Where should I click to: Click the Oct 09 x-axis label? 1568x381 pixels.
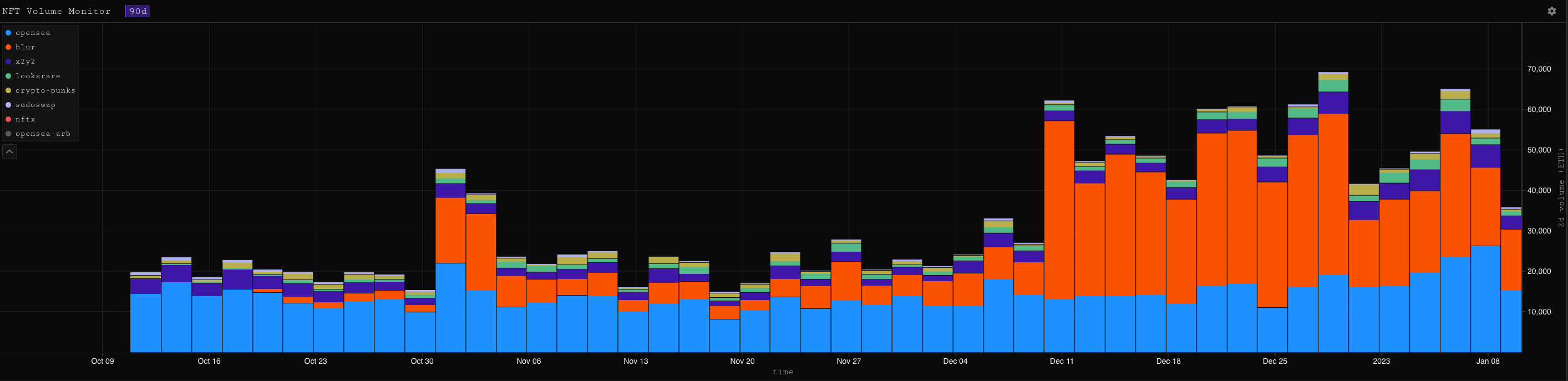tap(102, 361)
